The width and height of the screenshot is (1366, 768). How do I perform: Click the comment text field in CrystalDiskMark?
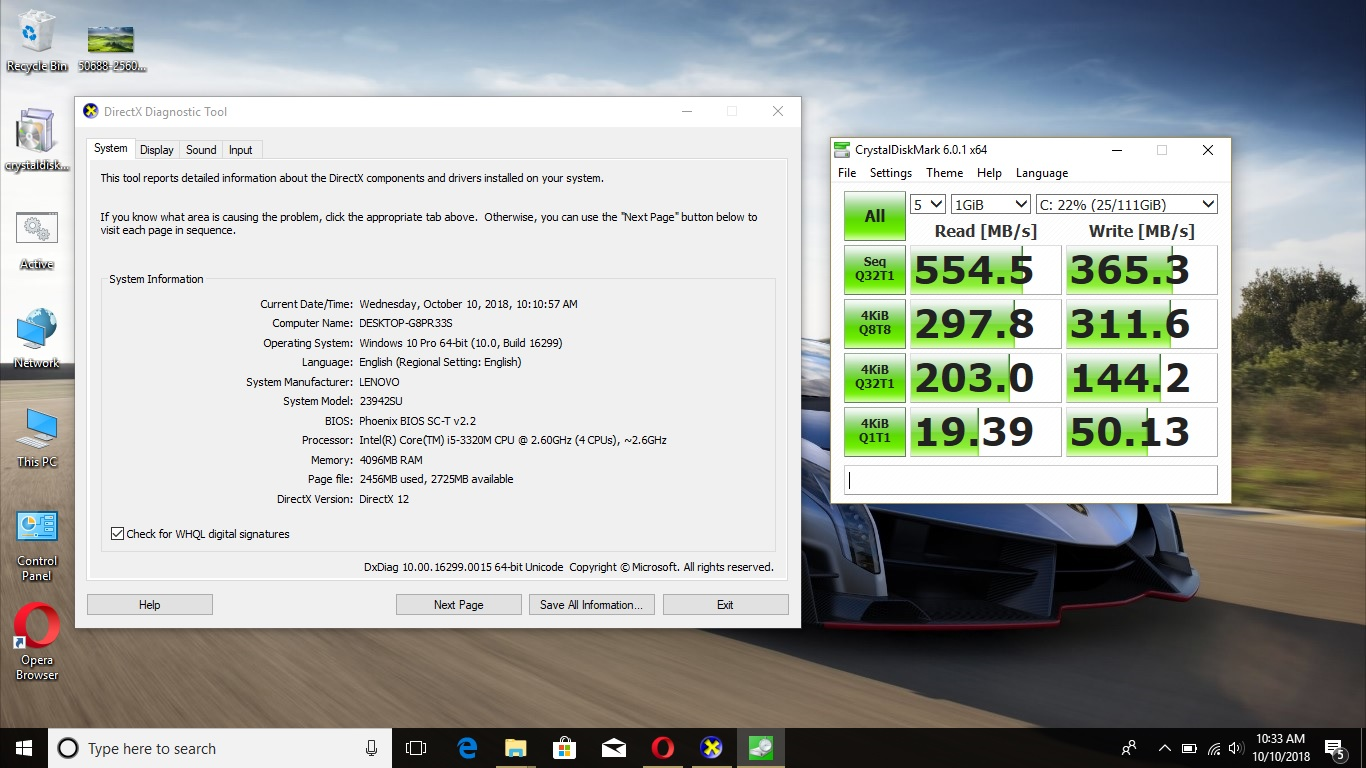click(x=1031, y=480)
